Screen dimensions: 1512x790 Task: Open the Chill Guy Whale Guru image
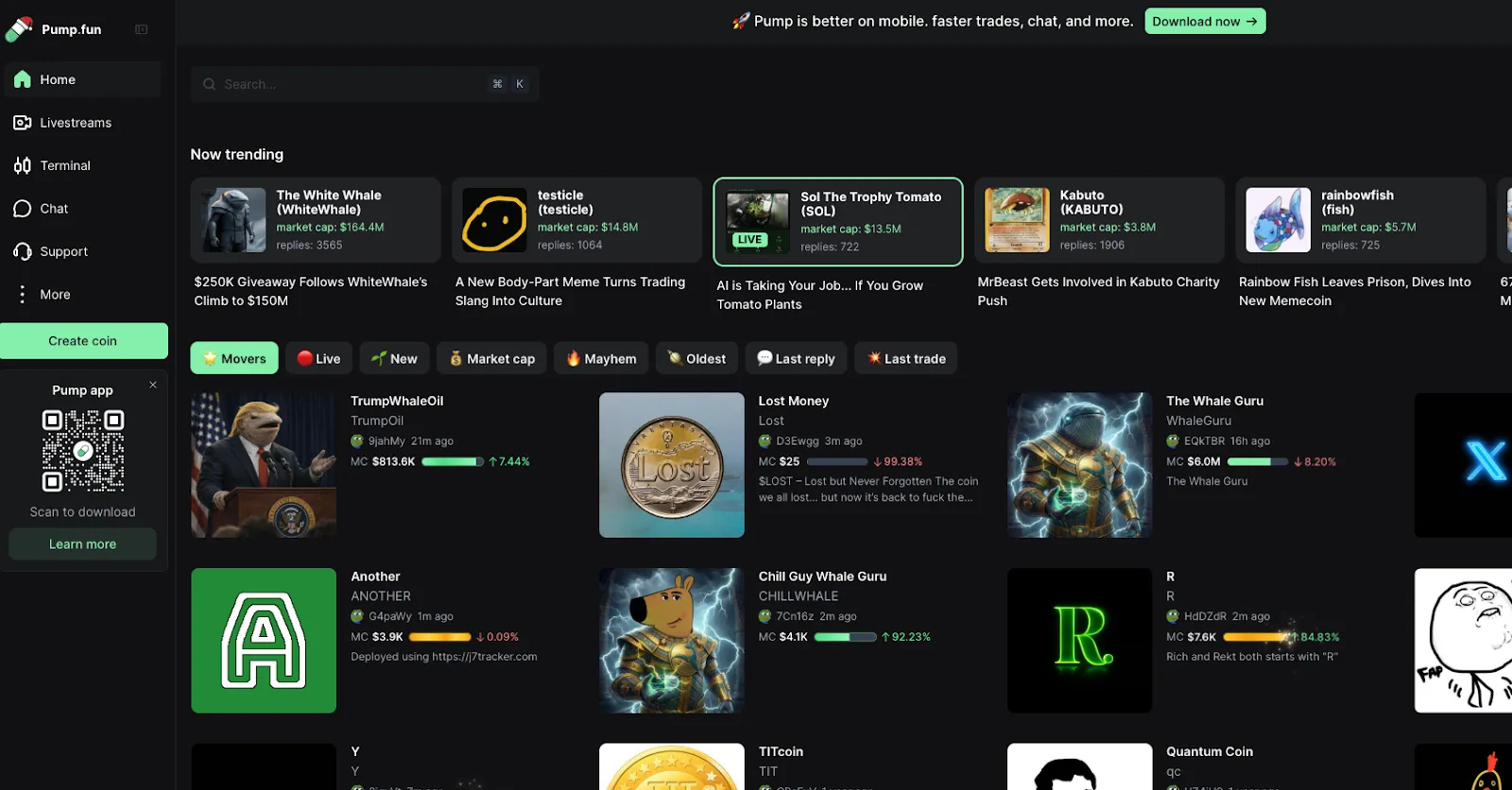click(672, 641)
